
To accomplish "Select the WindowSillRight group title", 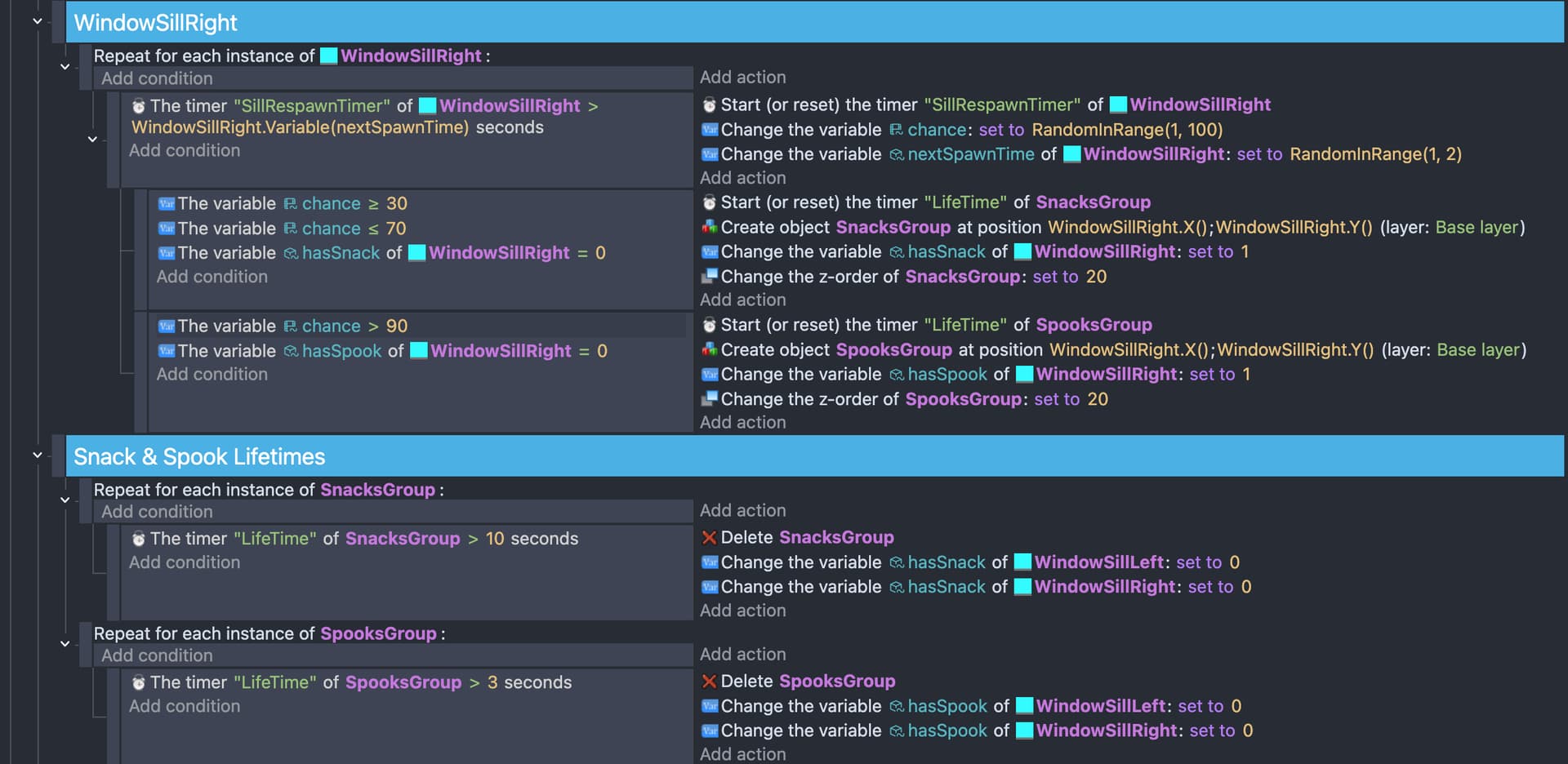I will (156, 23).
